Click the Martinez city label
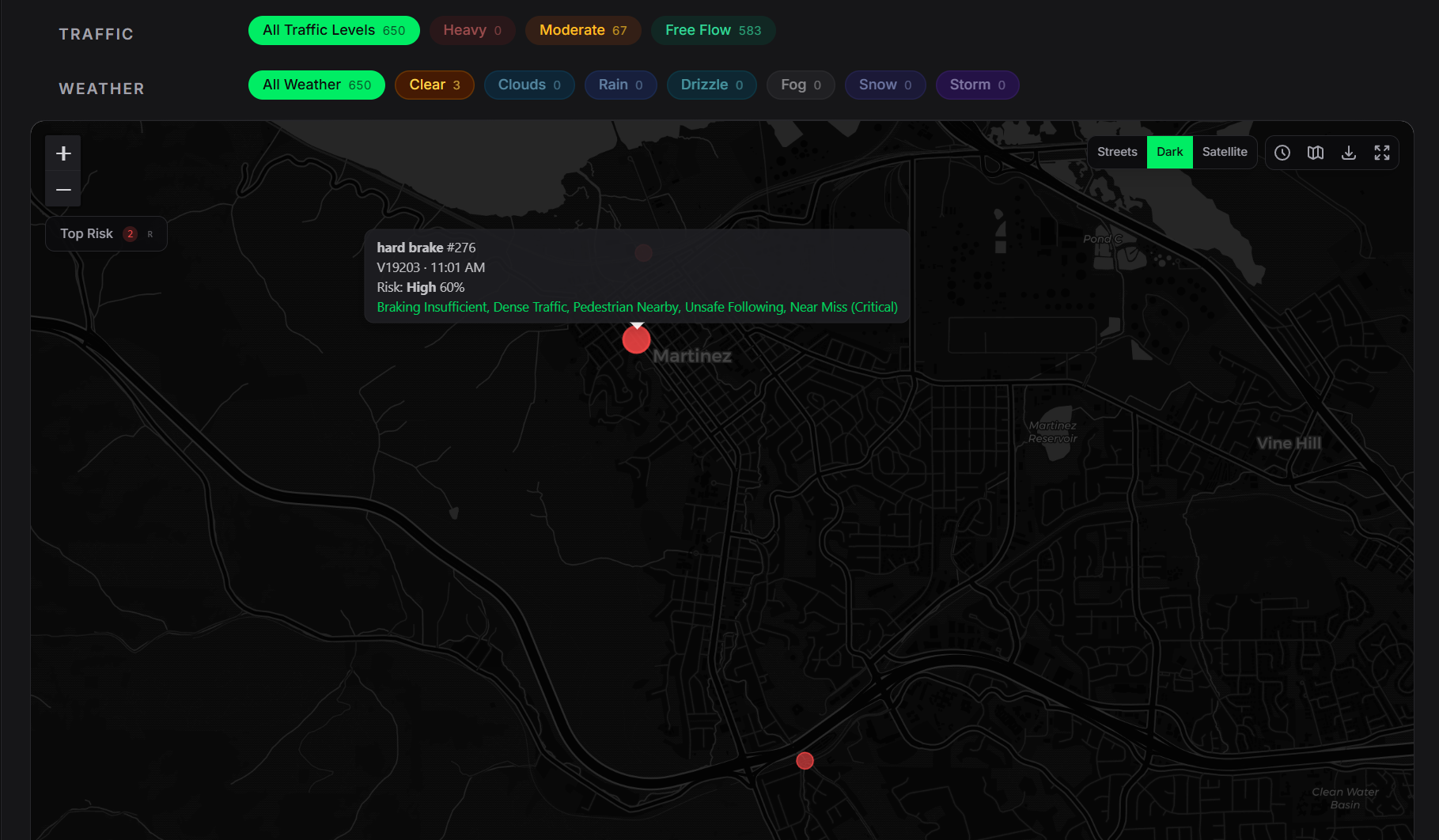This screenshot has height=840, width=1439. [x=692, y=356]
